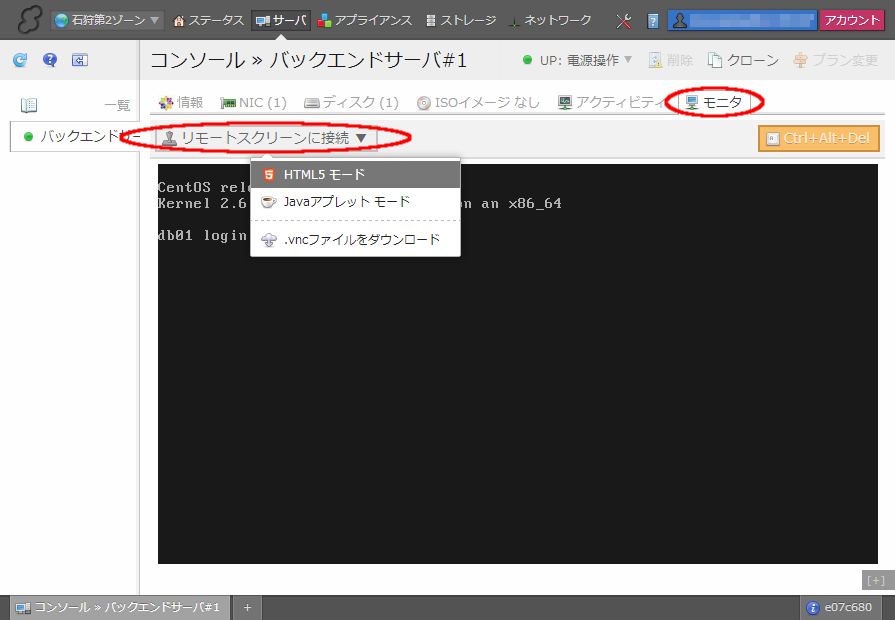Viewport: 895px width, 620px height.
Task: Open the help question mark icon in left panel
Action: tap(50, 60)
